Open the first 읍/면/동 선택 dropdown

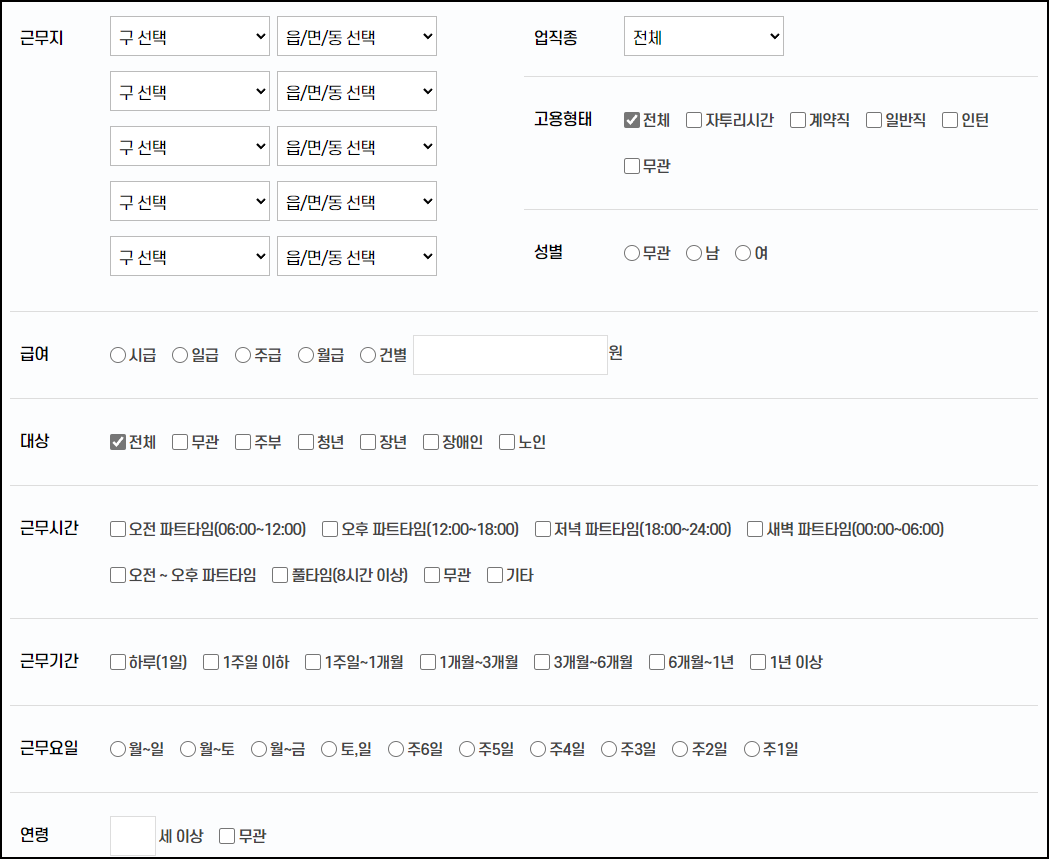click(356, 36)
